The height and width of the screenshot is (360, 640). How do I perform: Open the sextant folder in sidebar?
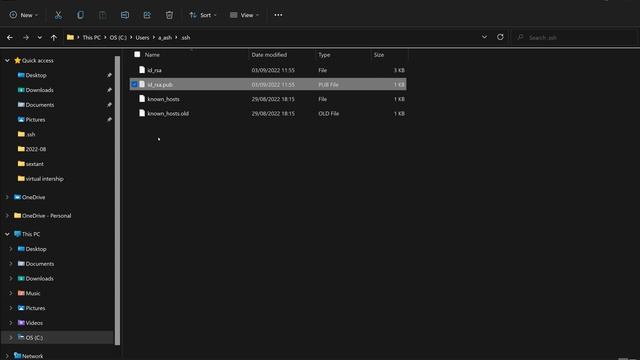click(34, 164)
